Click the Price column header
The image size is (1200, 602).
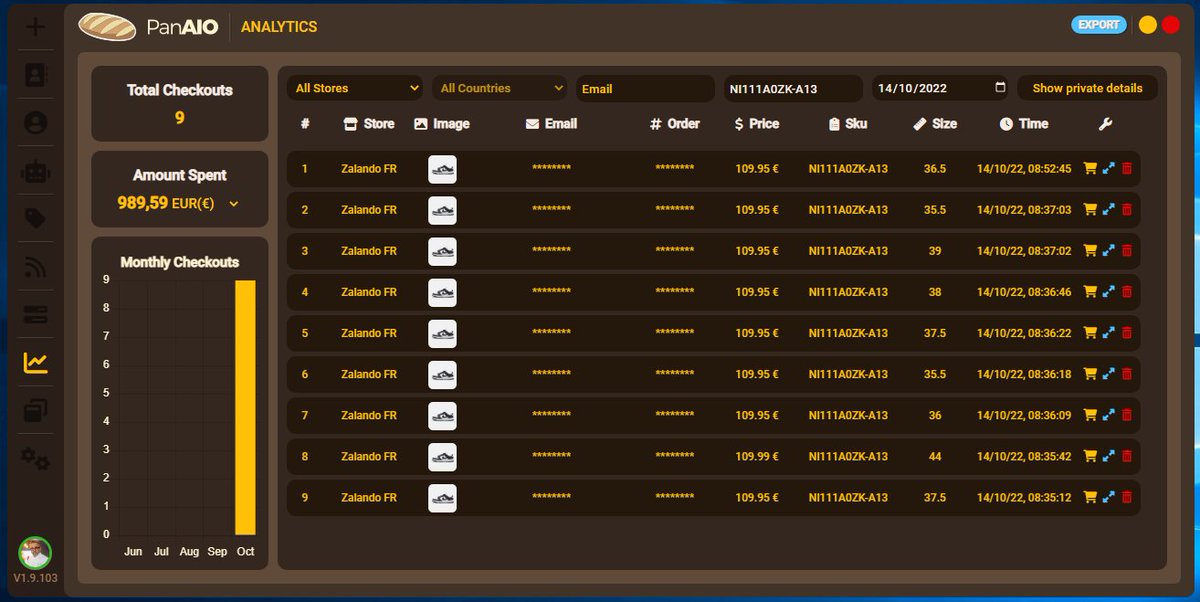pyautogui.click(x=757, y=124)
